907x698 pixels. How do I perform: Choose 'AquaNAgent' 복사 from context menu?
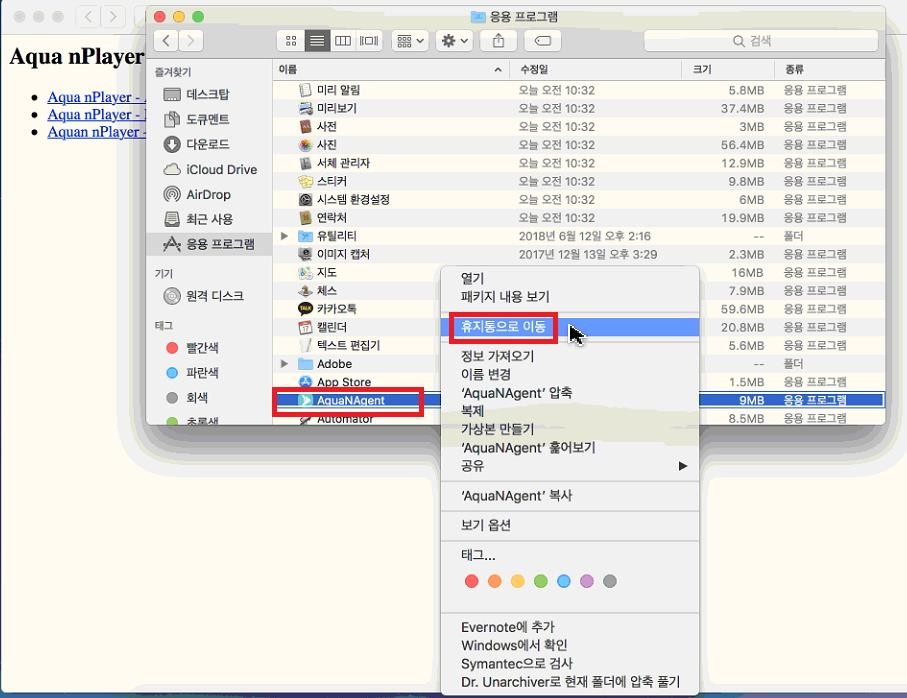click(570, 496)
